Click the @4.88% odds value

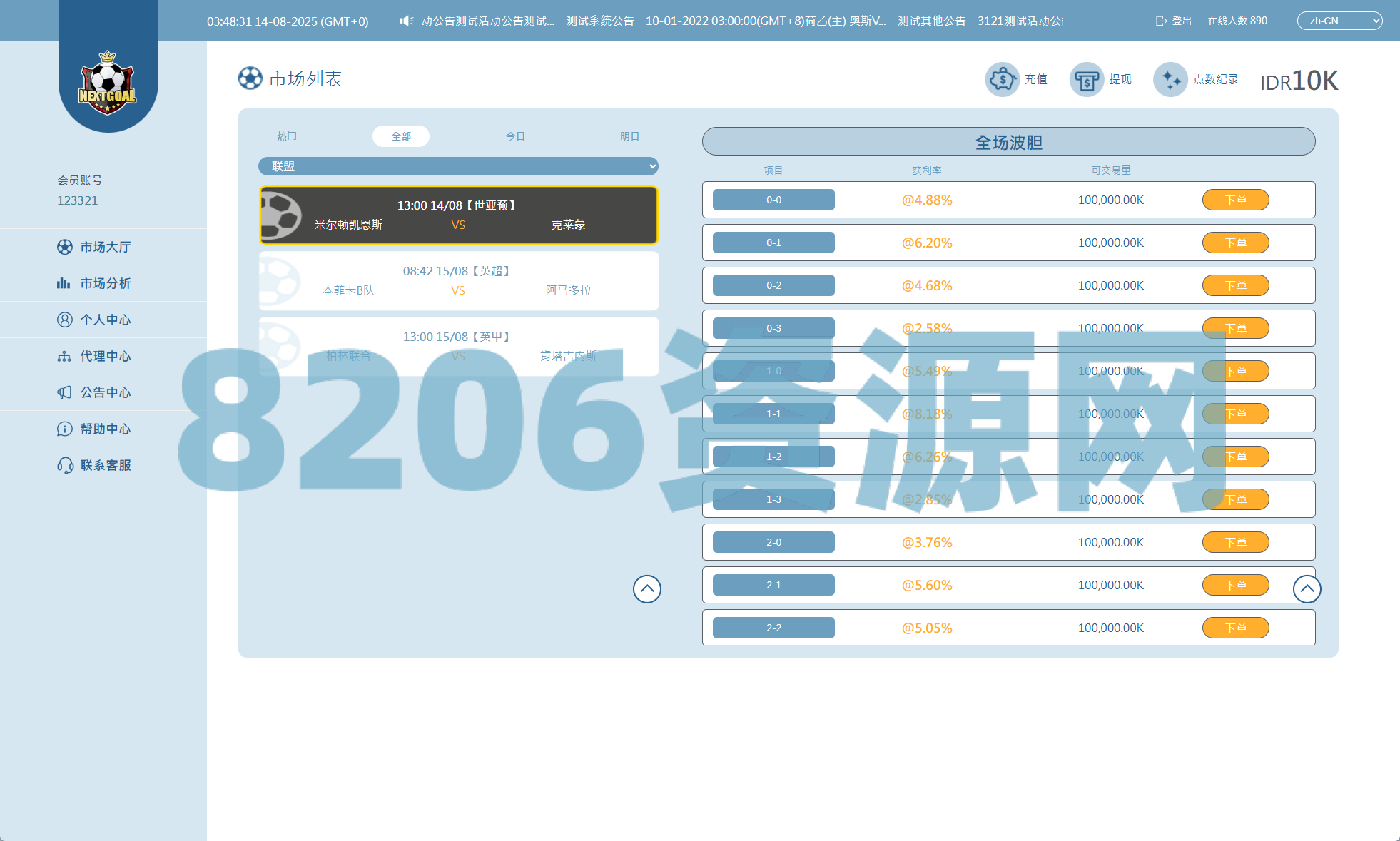point(927,200)
